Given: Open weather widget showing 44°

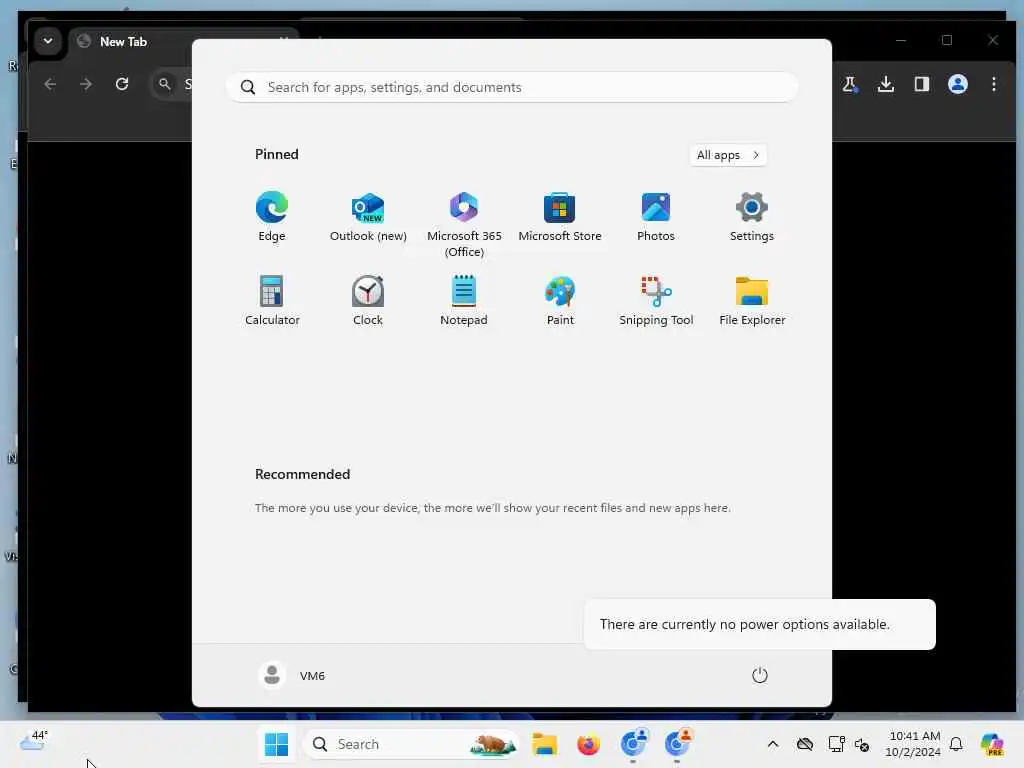Looking at the screenshot, I should [33, 741].
